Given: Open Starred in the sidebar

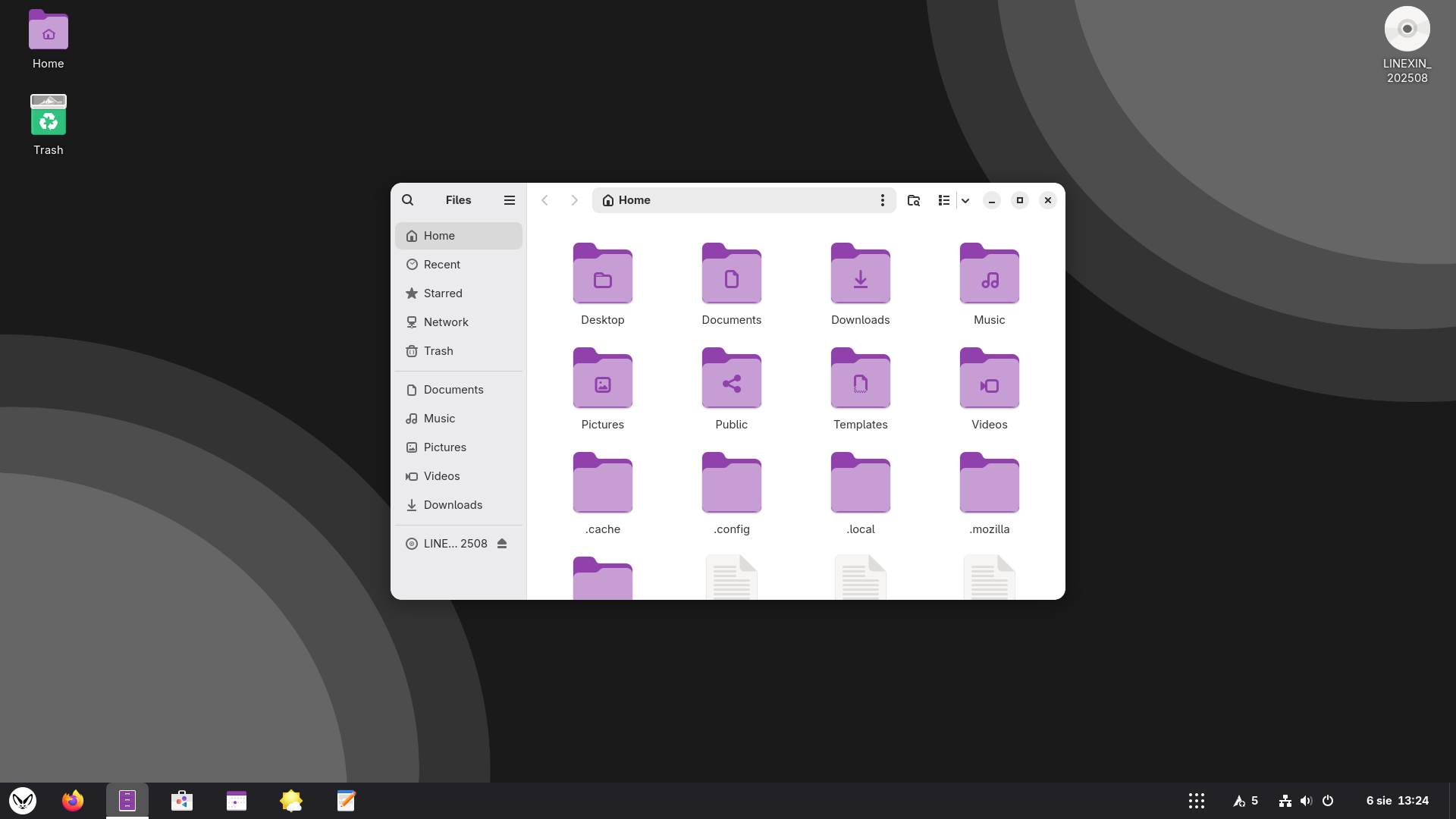Looking at the screenshot, I should point(443,293).
